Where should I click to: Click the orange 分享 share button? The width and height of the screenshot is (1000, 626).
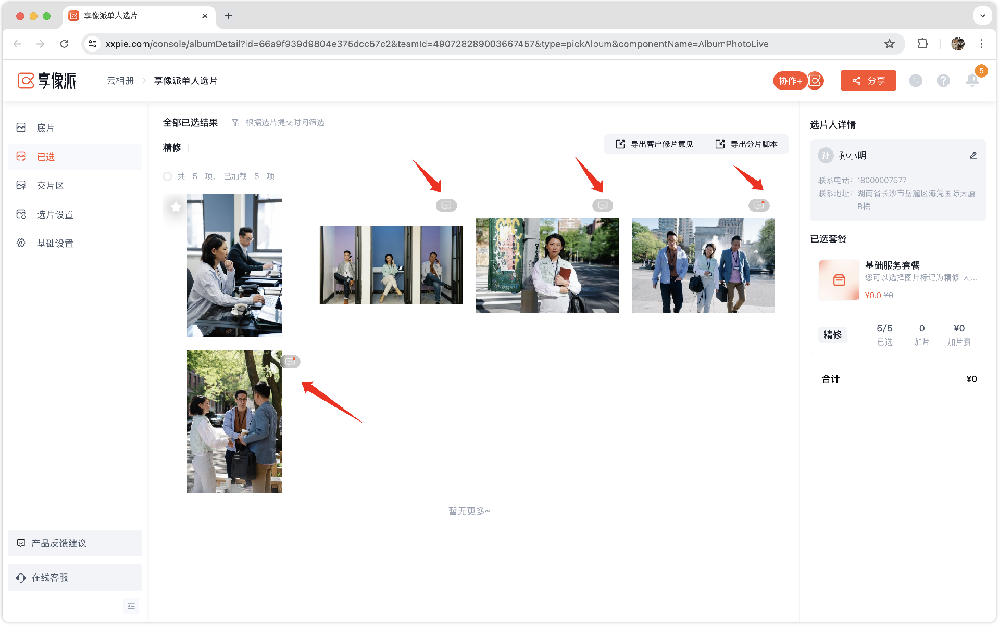click(x=867, y=80)
